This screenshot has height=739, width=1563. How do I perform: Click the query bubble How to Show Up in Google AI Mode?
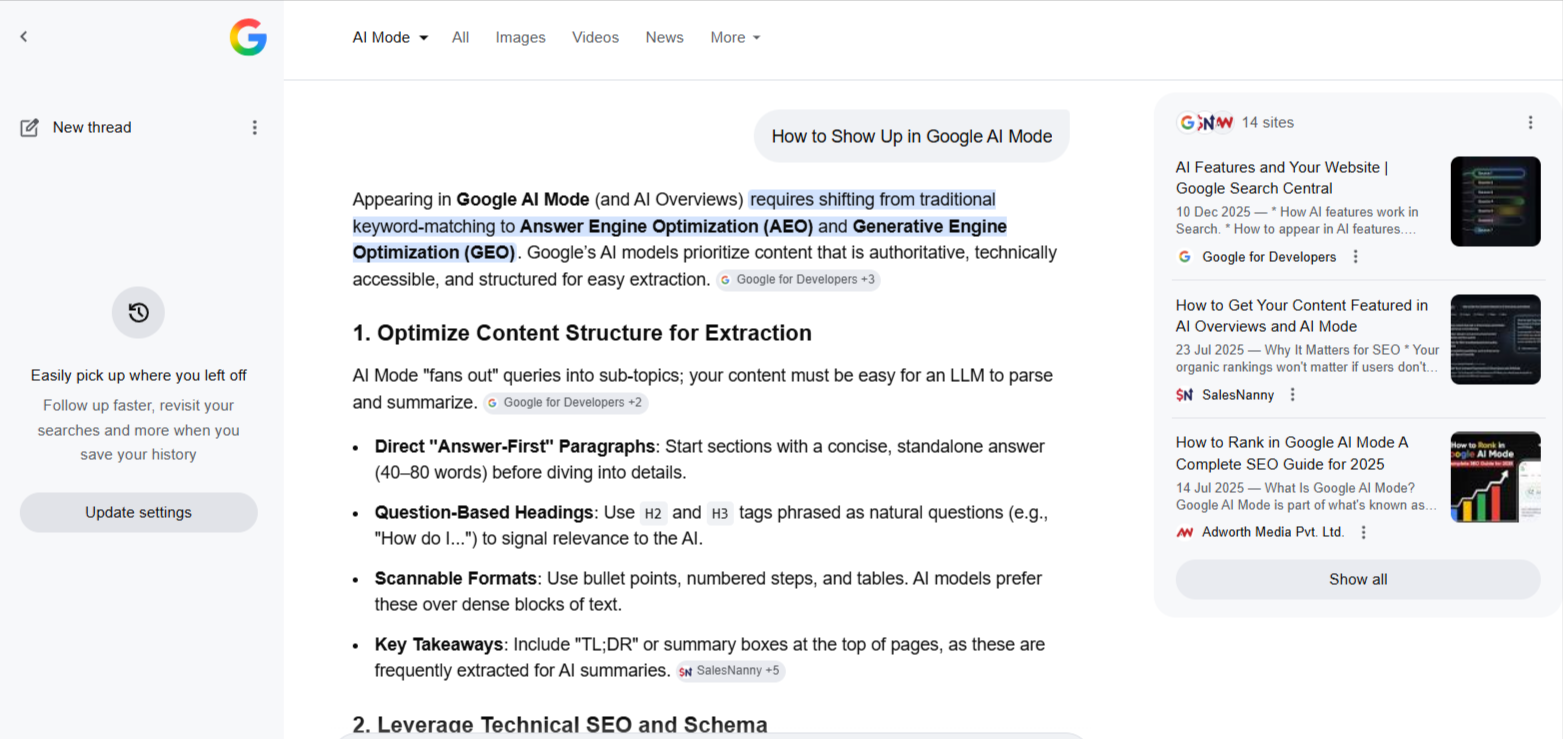pyautogui.click(x=912, y=136)
